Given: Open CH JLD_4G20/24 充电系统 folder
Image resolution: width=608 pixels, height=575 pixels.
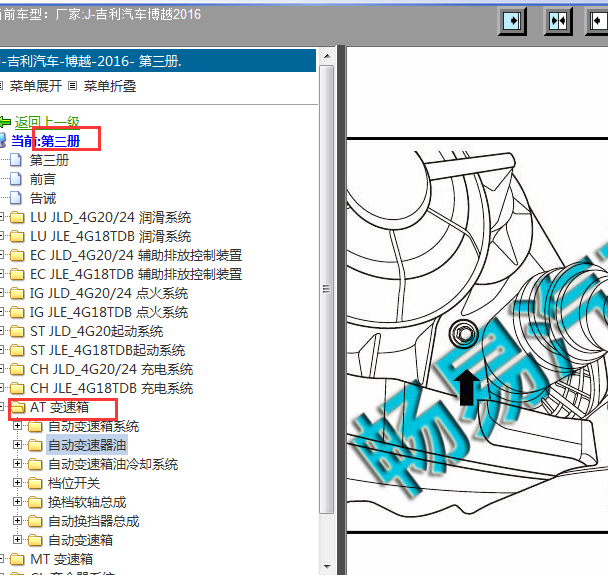Looking at the screenshot, I should pyautogui.click(x=111, y=369).
